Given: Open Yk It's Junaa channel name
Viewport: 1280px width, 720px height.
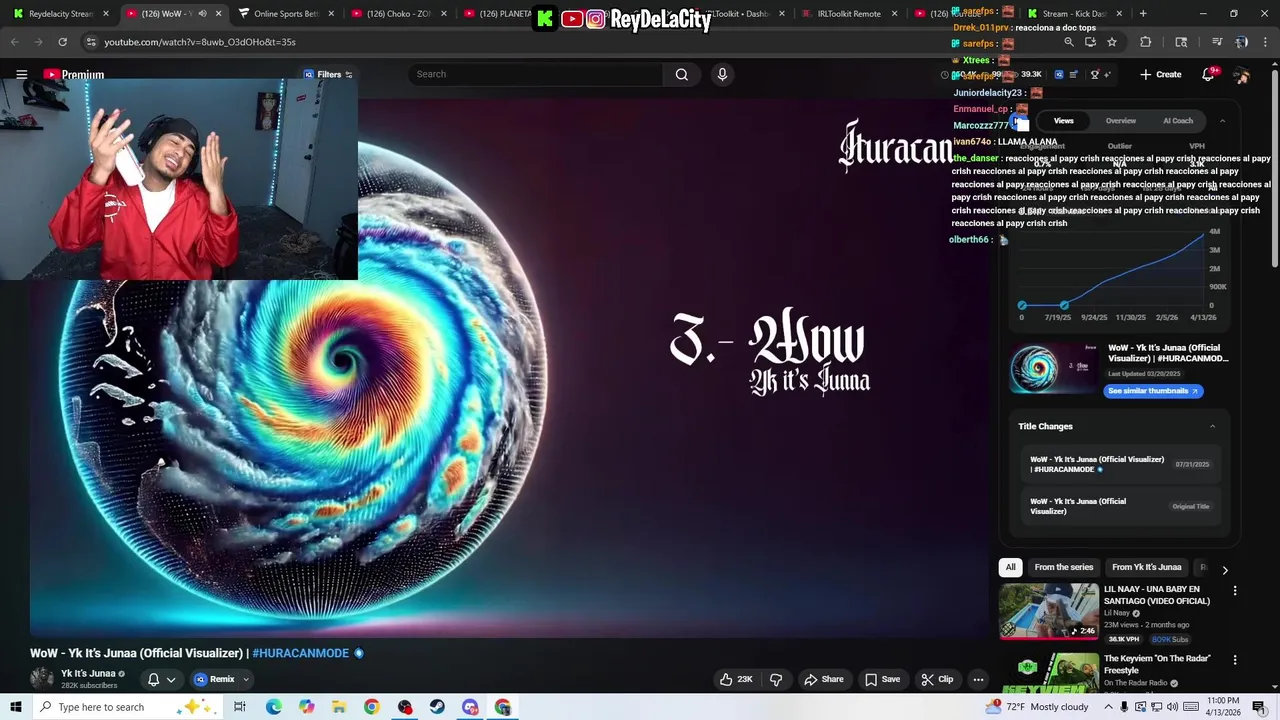Looking at the screenshot, I should [88, 673].
